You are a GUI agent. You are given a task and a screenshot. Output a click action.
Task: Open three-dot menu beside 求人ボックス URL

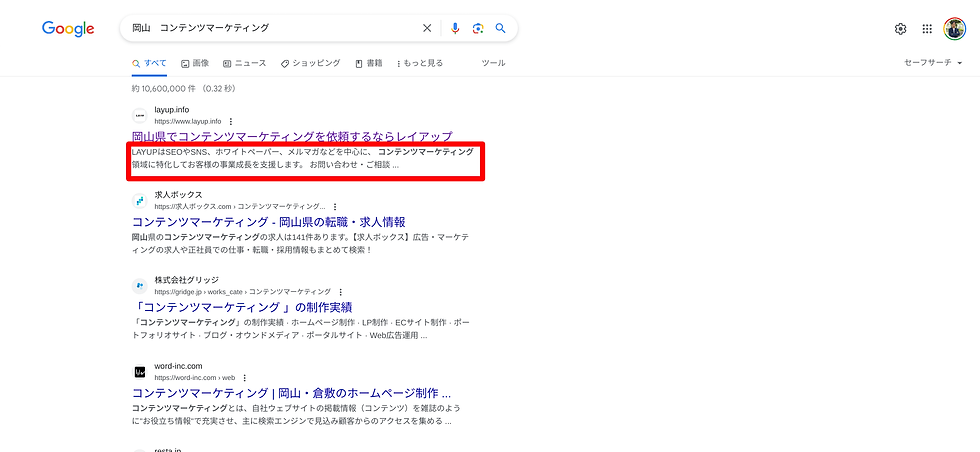click(335, 206)
